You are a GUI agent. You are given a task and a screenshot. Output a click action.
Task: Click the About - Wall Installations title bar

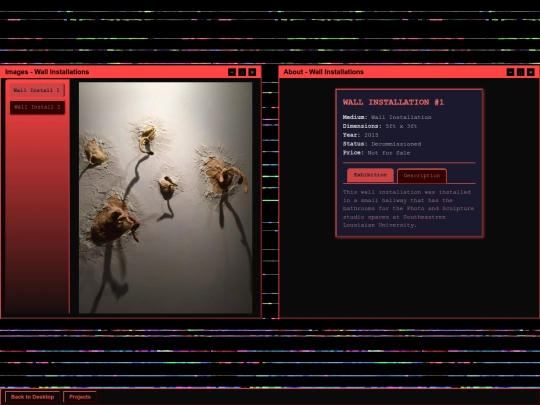tap(409, 72)
